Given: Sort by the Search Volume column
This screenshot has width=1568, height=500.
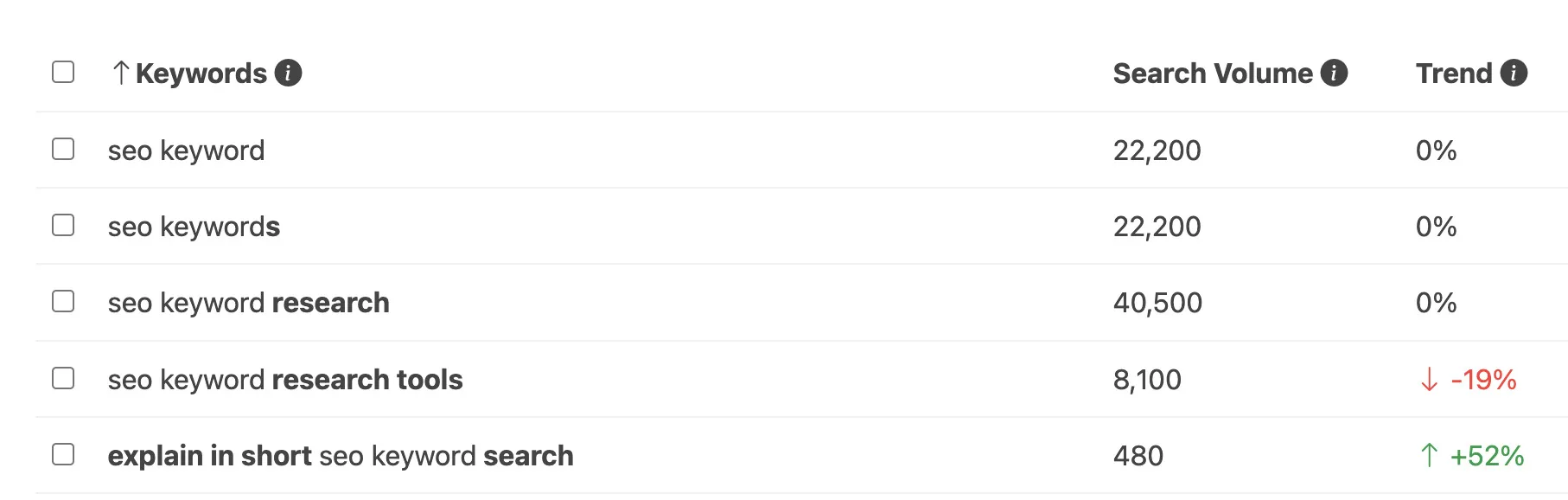Looking at the screenshot, I should tap(1210, 73).
